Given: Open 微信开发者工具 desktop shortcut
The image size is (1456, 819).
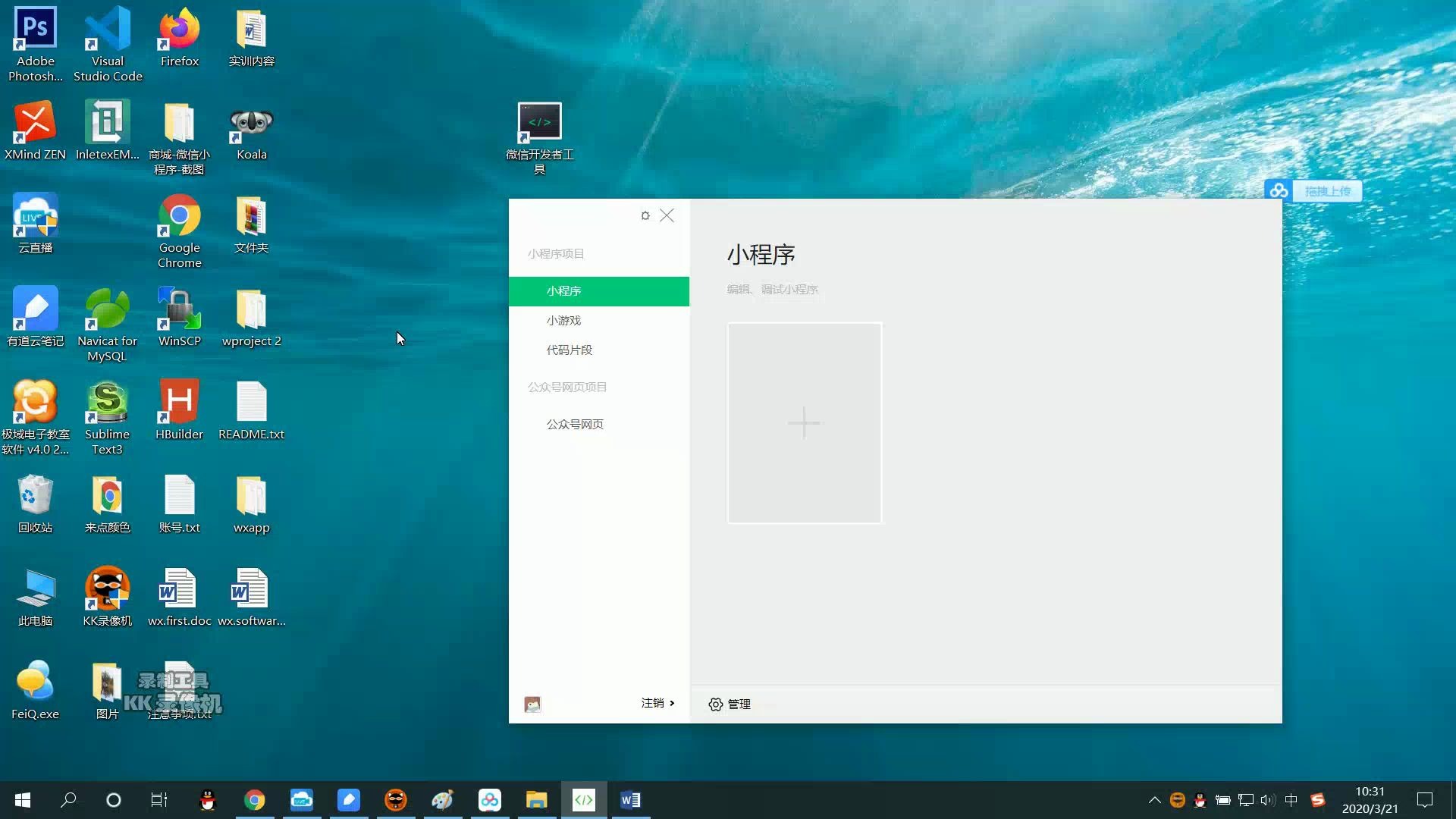Looking at the screenshot, I should click(x=539, y=139).
